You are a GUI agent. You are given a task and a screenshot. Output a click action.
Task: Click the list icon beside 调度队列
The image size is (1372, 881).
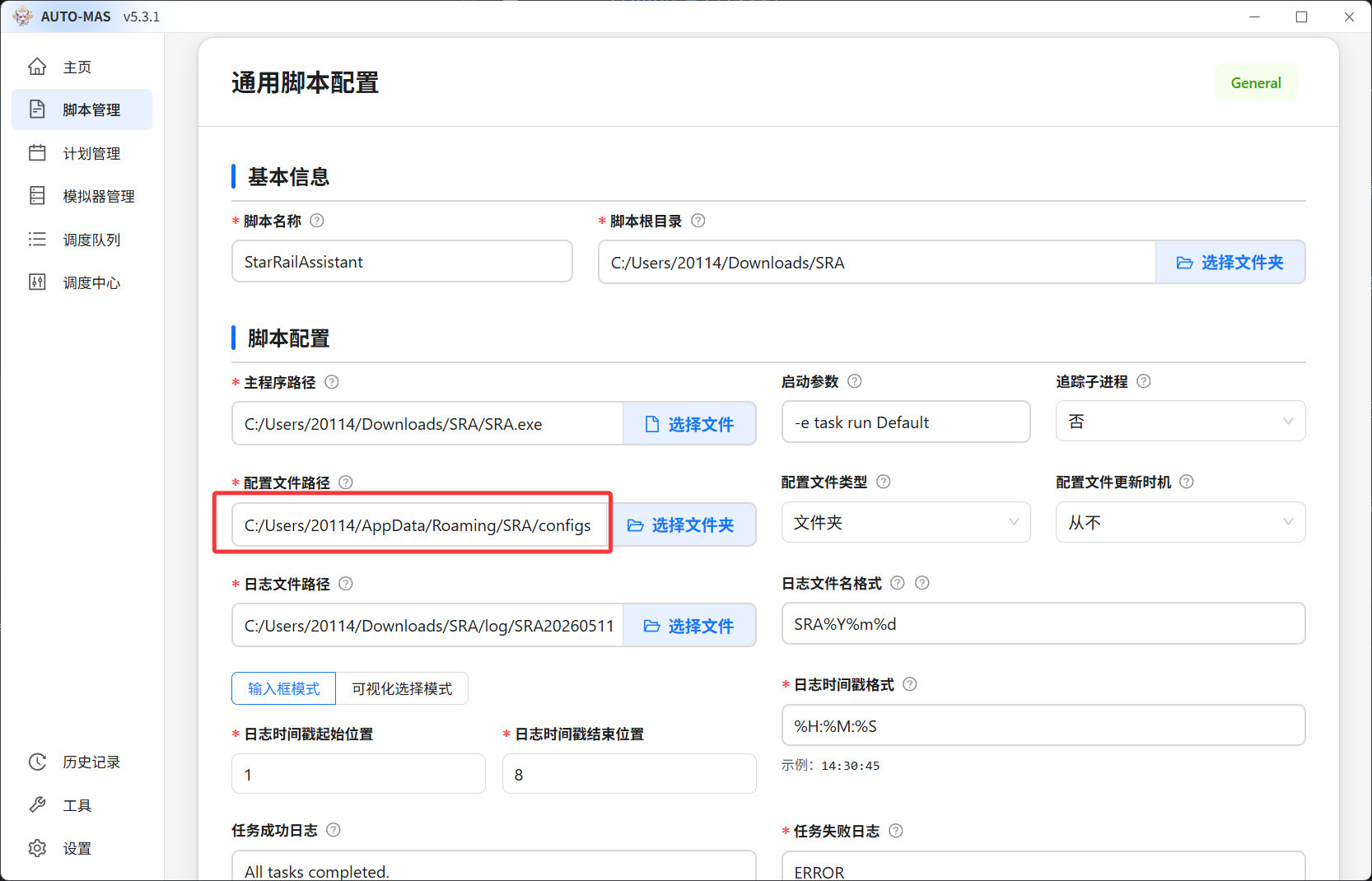pyautogui.click(x=37, y=239)
